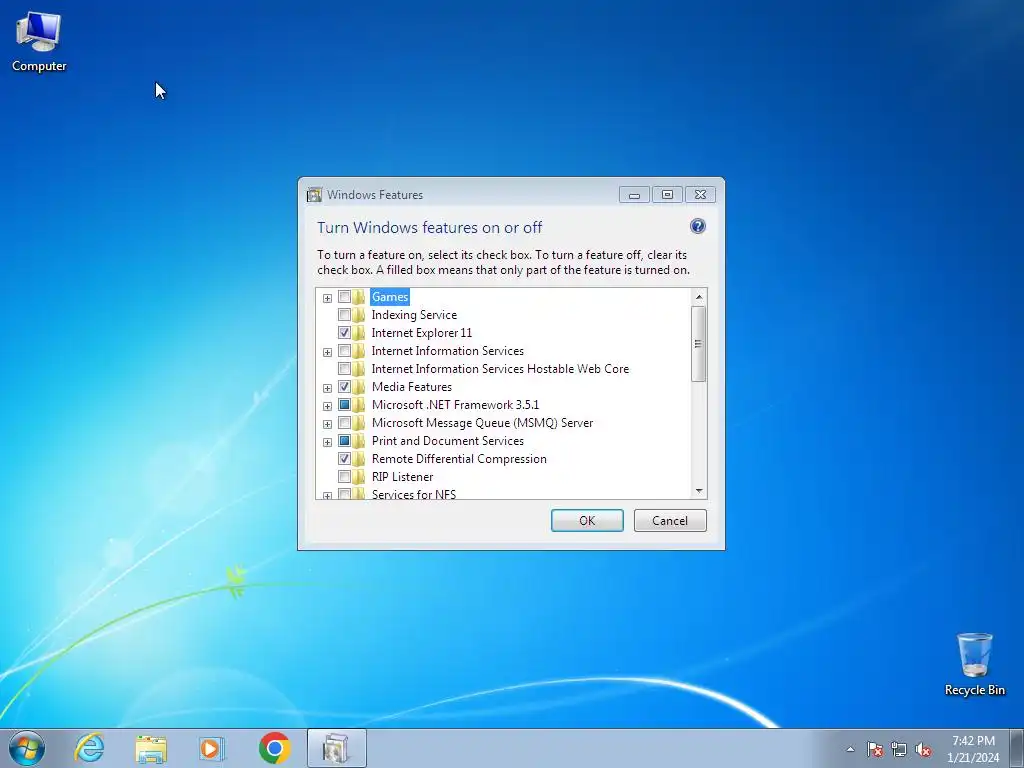
Task: Expand Print and Document Services node
Action: tap(327, 442)
